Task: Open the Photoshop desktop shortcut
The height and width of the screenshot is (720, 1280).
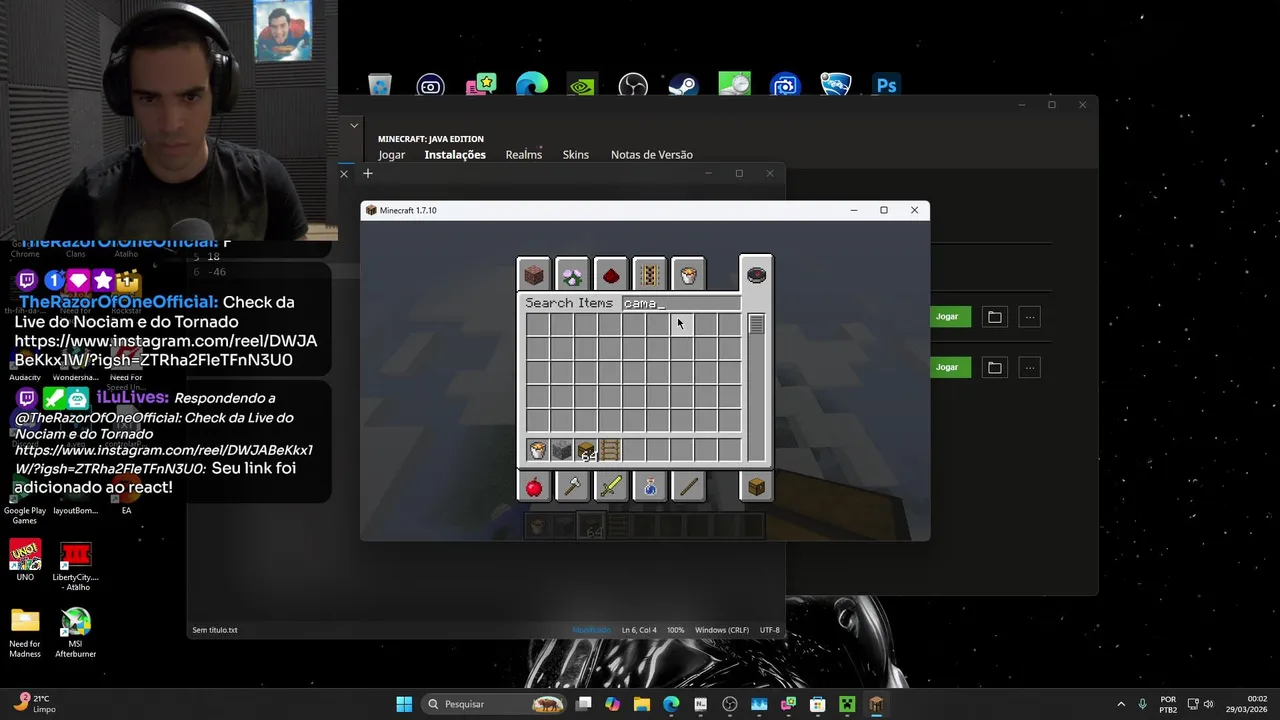Action: pyautogui.click(x=886, y=86)
